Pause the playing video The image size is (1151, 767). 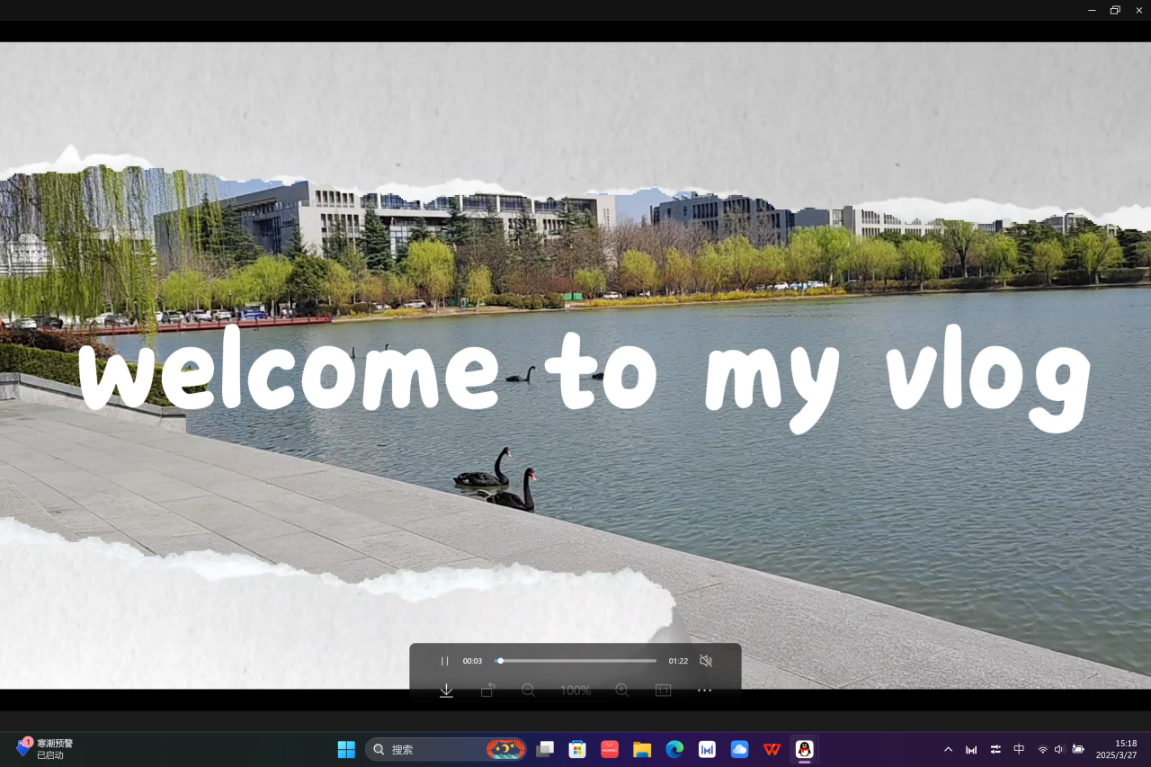point(445,661)
